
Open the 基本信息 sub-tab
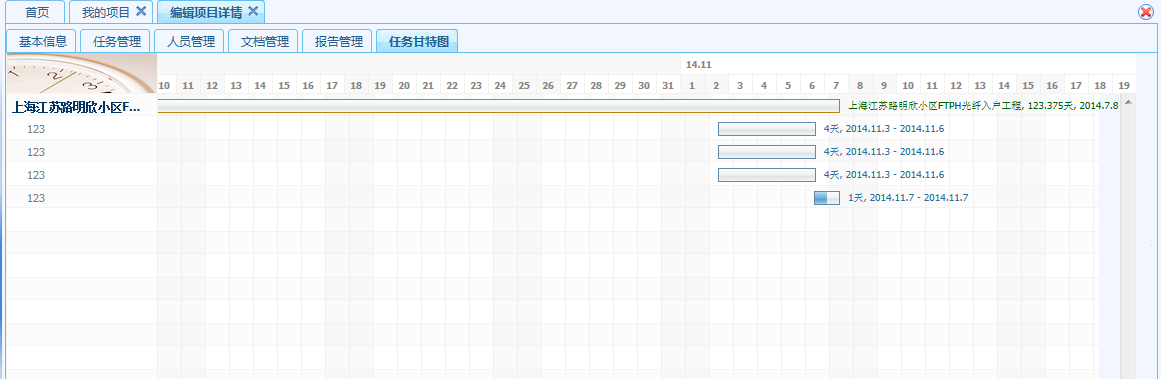coord(42,41)
